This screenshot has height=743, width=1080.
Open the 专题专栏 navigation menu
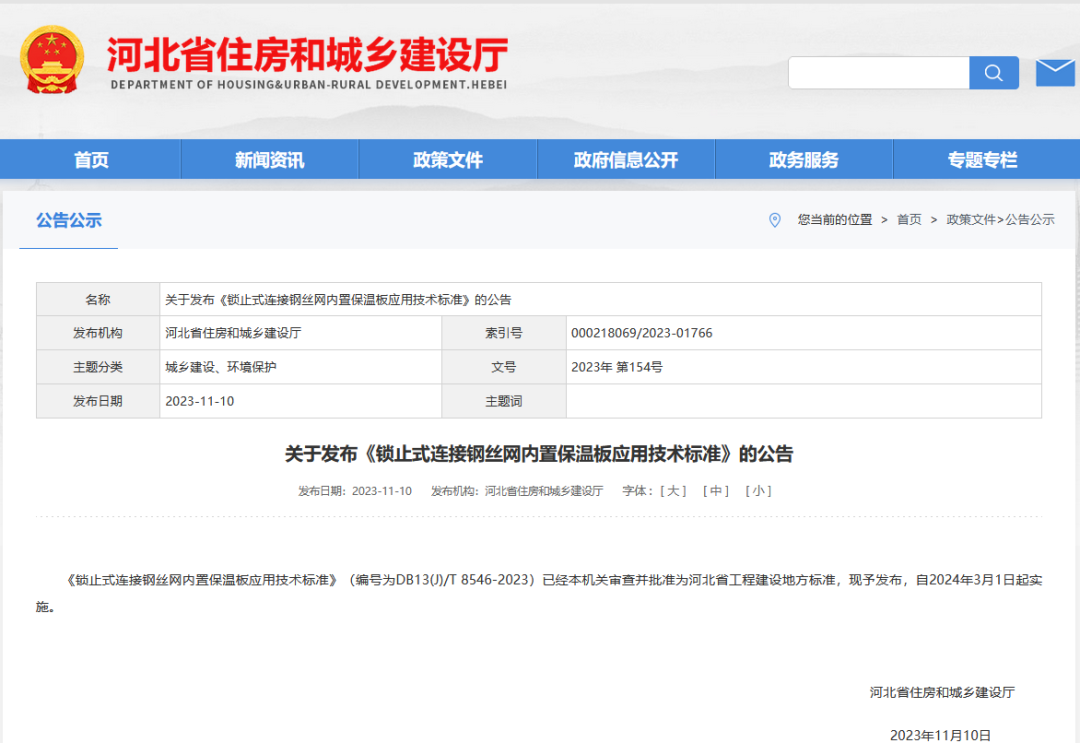(983, 159)
